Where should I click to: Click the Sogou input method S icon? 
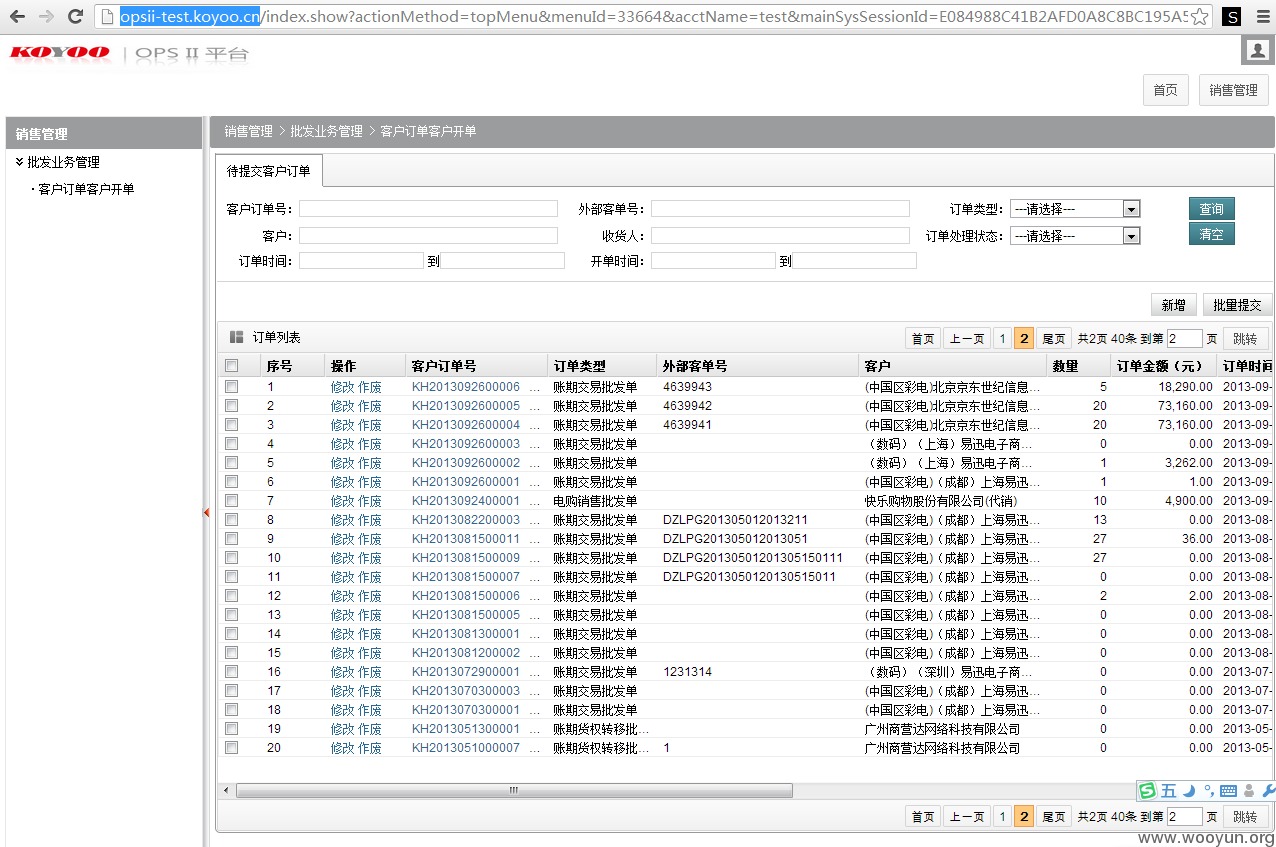point(1147,791)
